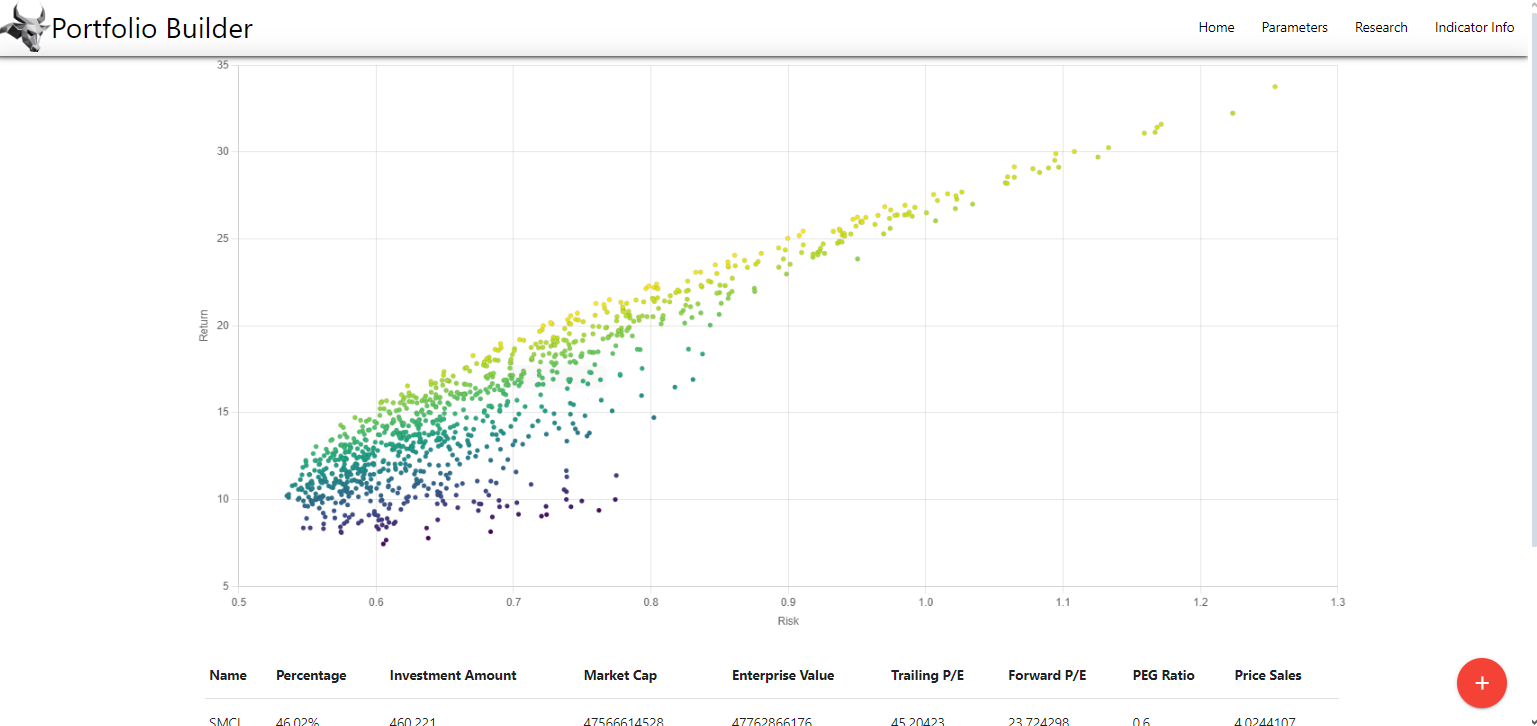Click the Forward P/E column header
Viewport: 1537px width, 726px height.
pos(1047,675)
